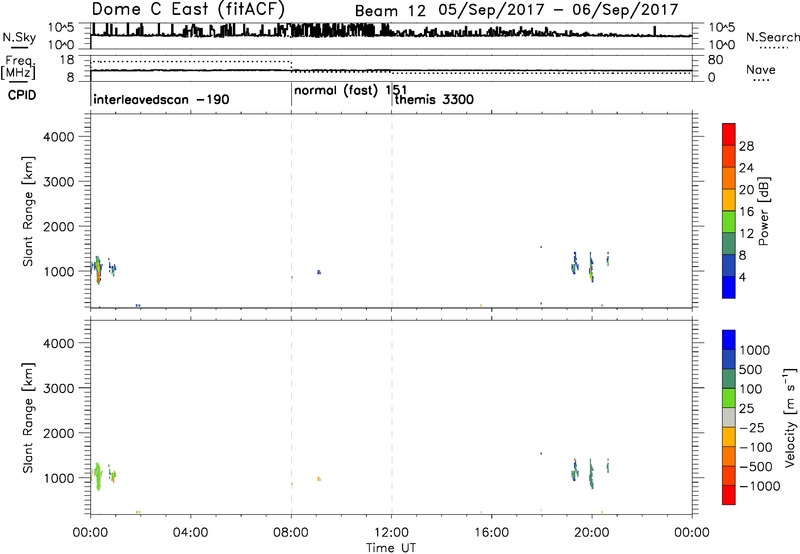Click the left '10^5' noise axis tick
Viewport: 800px width, 554px height.
point(61,28)
